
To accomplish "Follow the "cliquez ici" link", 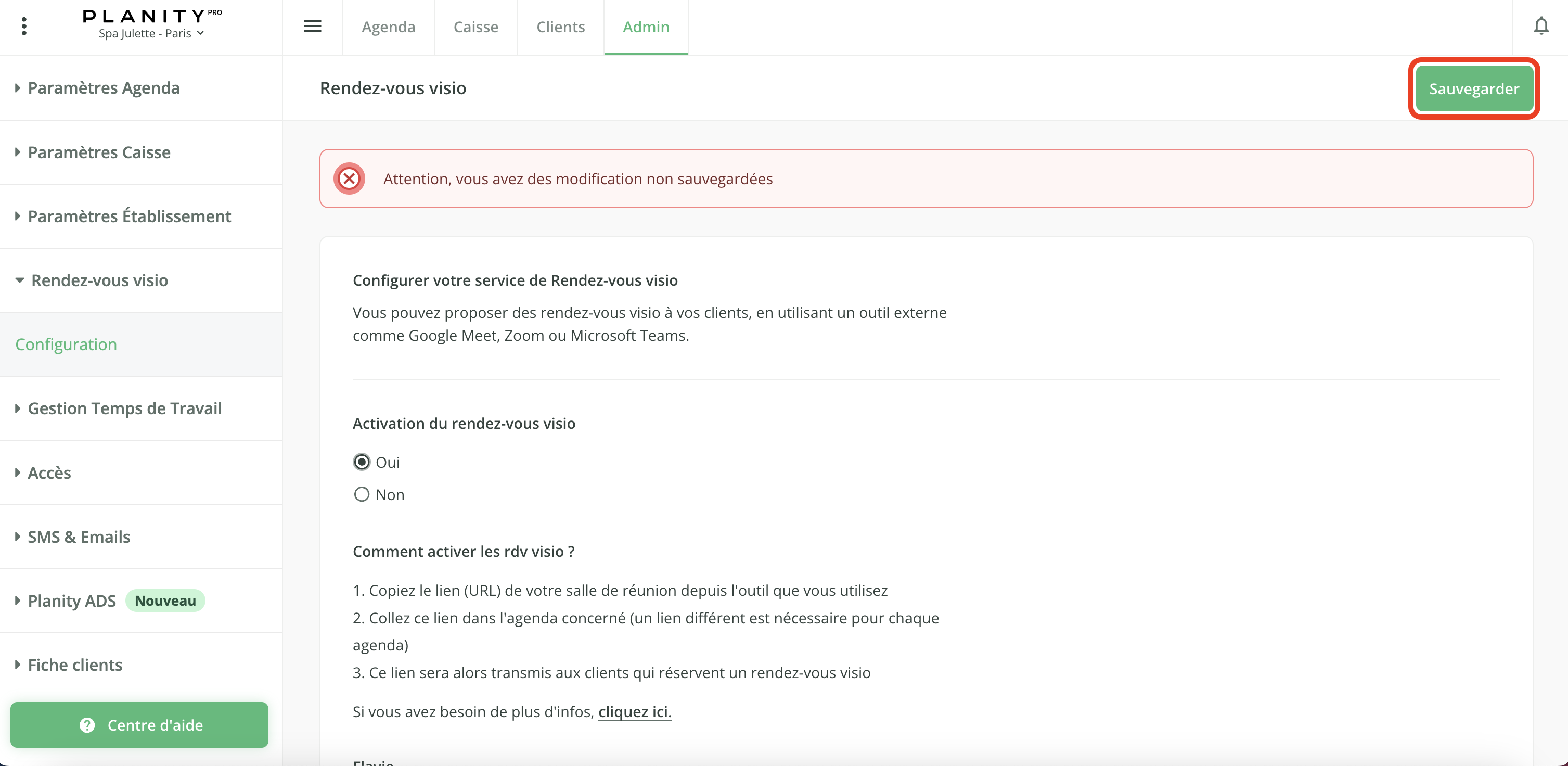I will 634,712.
